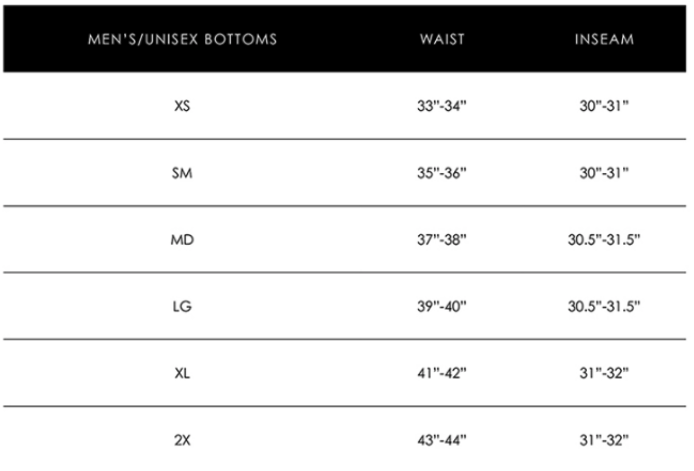
Task: Click the 41"-42" waist value
Action: (442, 373)
